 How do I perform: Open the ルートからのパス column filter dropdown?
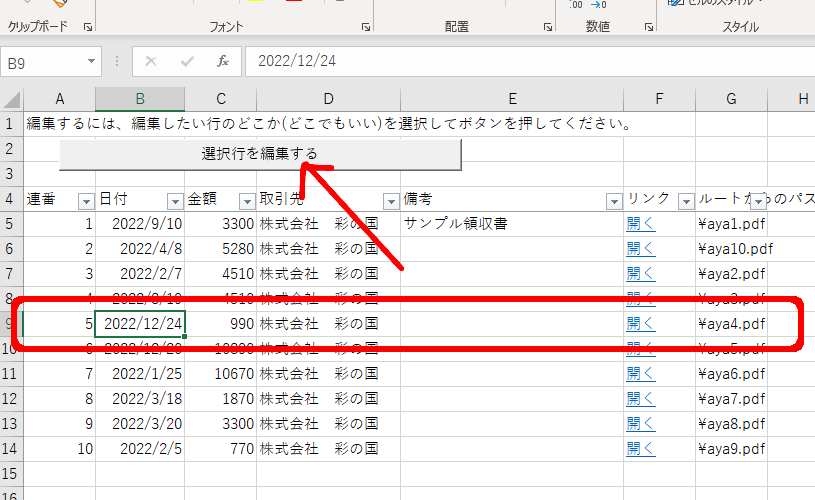click(759, 201)
